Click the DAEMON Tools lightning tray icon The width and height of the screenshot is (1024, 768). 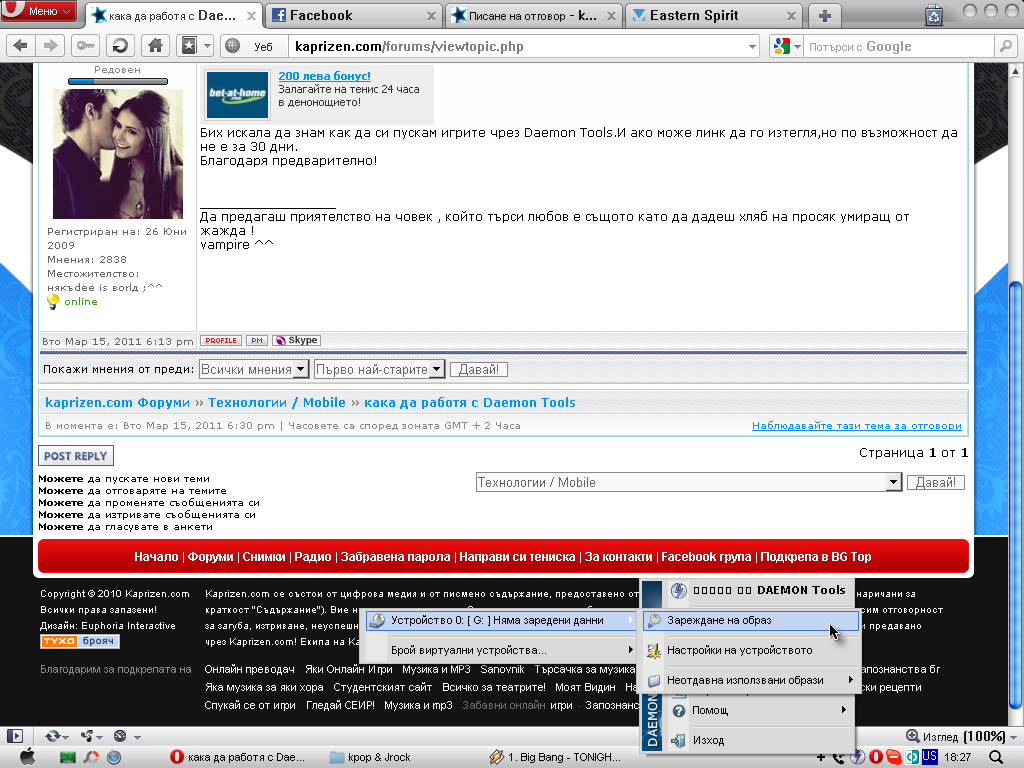pos(857,757)
